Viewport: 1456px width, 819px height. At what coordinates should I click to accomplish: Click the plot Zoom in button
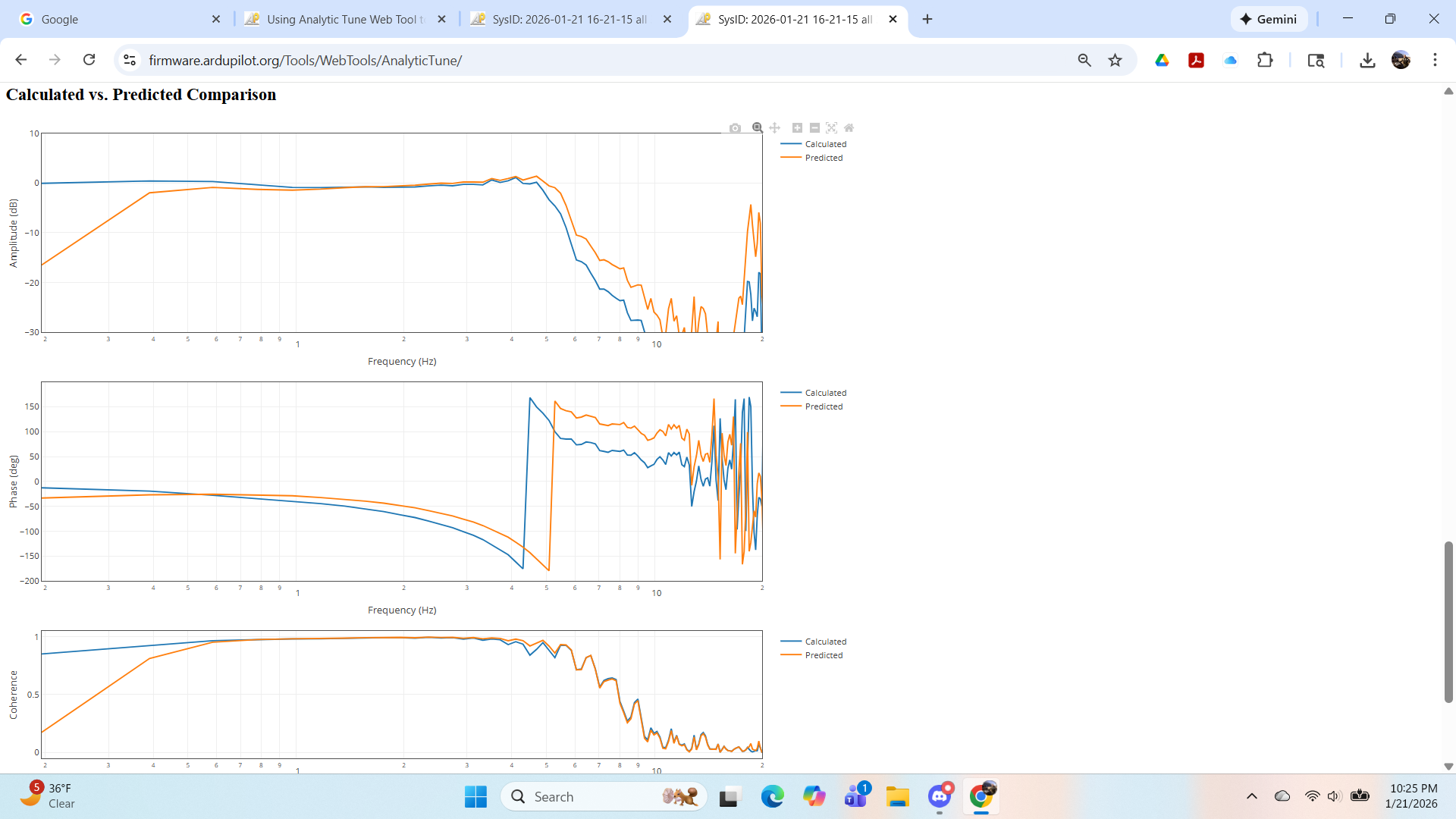pos(797,128)
